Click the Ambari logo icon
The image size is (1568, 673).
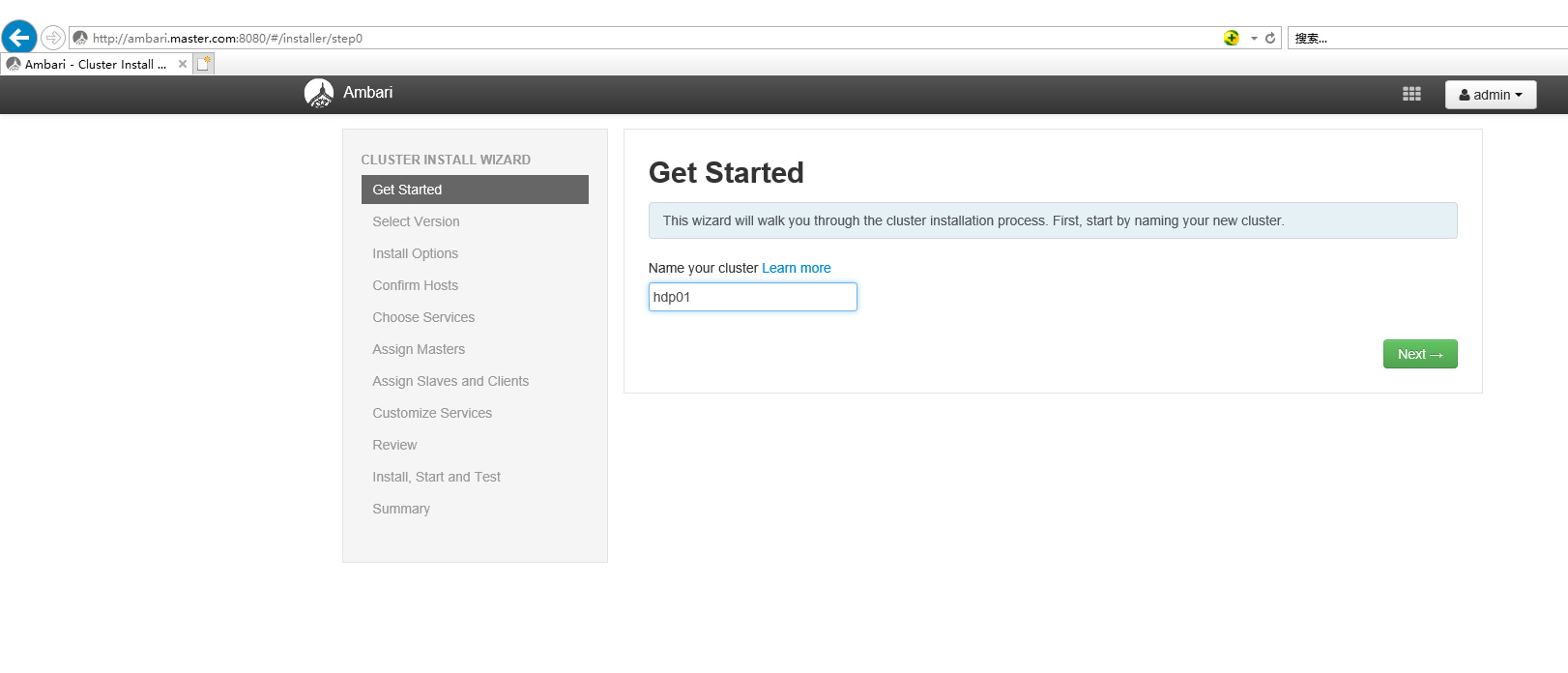click(319, 93)
